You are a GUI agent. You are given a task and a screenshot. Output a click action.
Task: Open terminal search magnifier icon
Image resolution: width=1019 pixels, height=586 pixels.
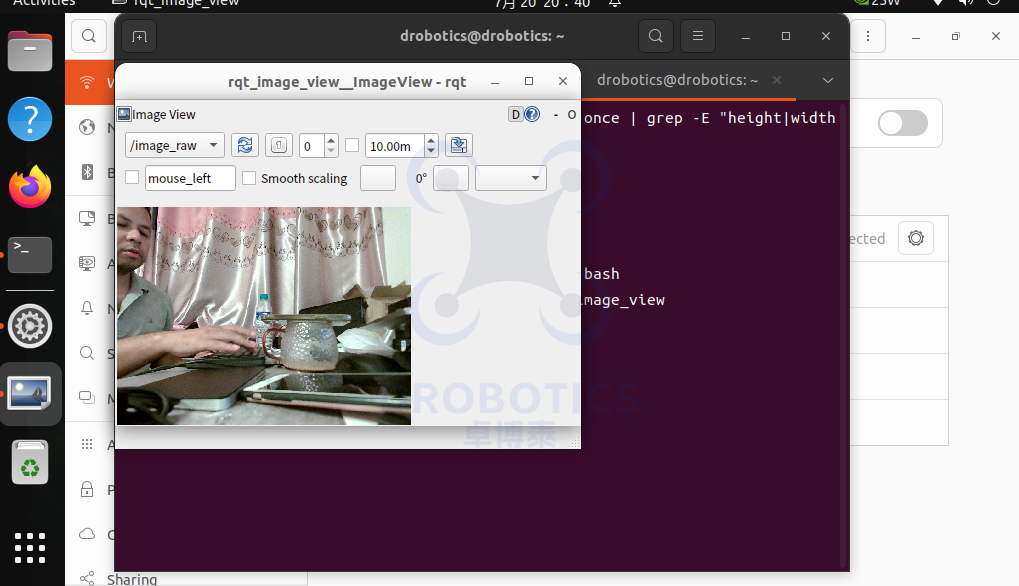[x=656, y=36]
